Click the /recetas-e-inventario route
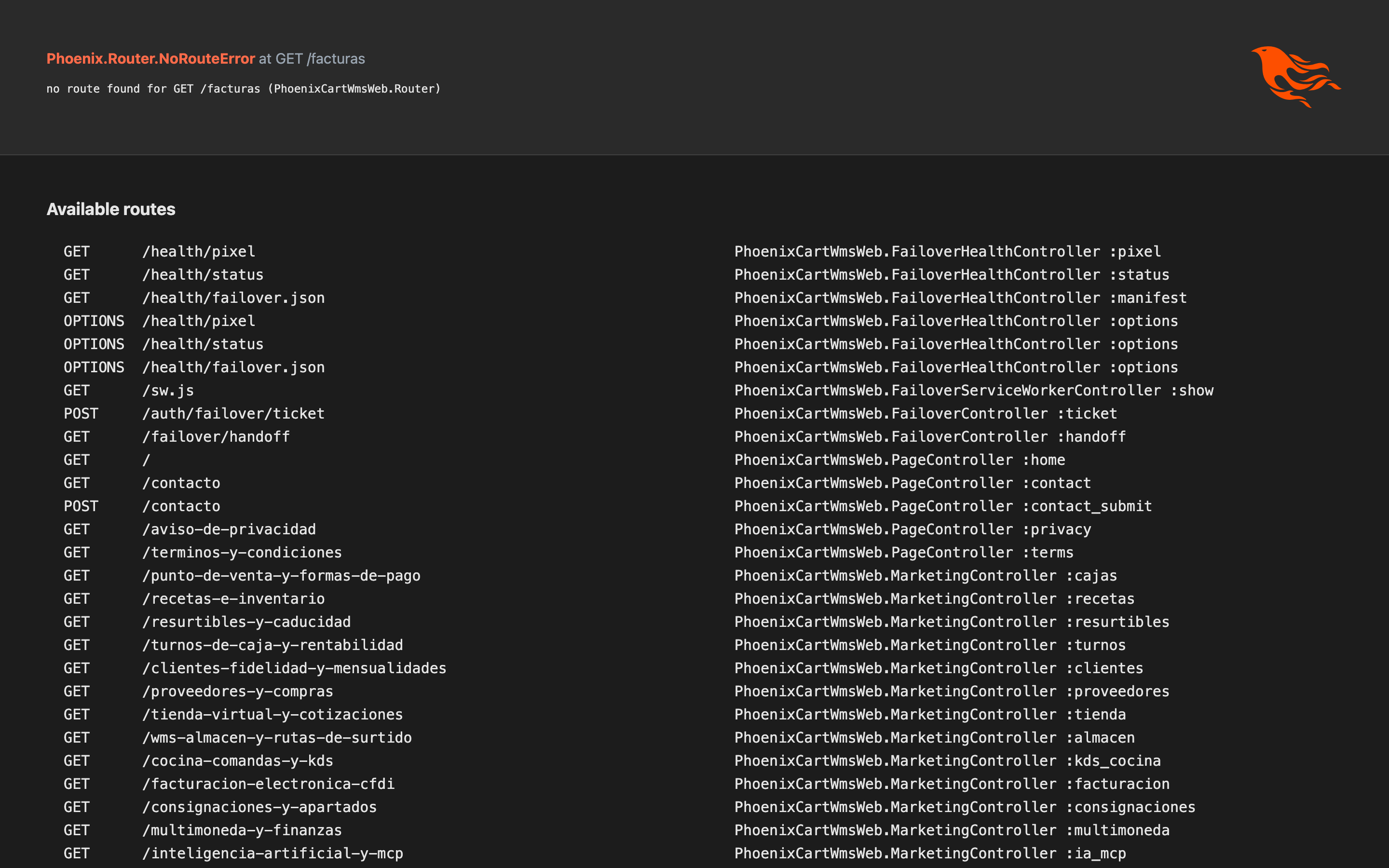Viewport: 1389px width, 868px height. (233, 599)
